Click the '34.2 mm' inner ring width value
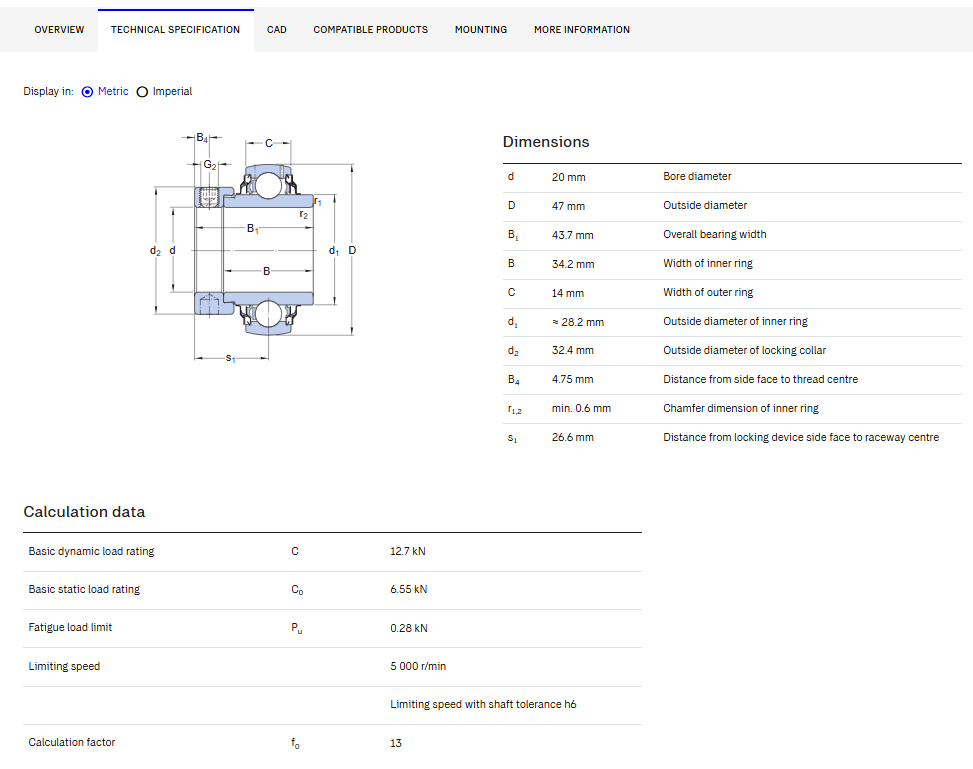 click(573, 264)
